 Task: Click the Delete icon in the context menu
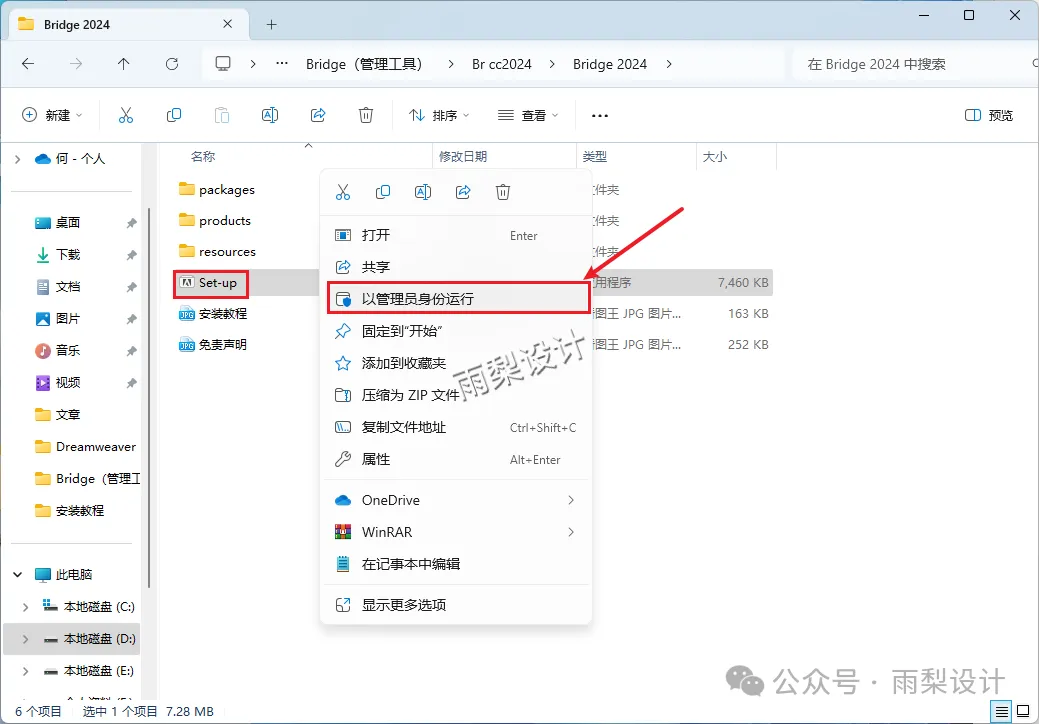503,192
